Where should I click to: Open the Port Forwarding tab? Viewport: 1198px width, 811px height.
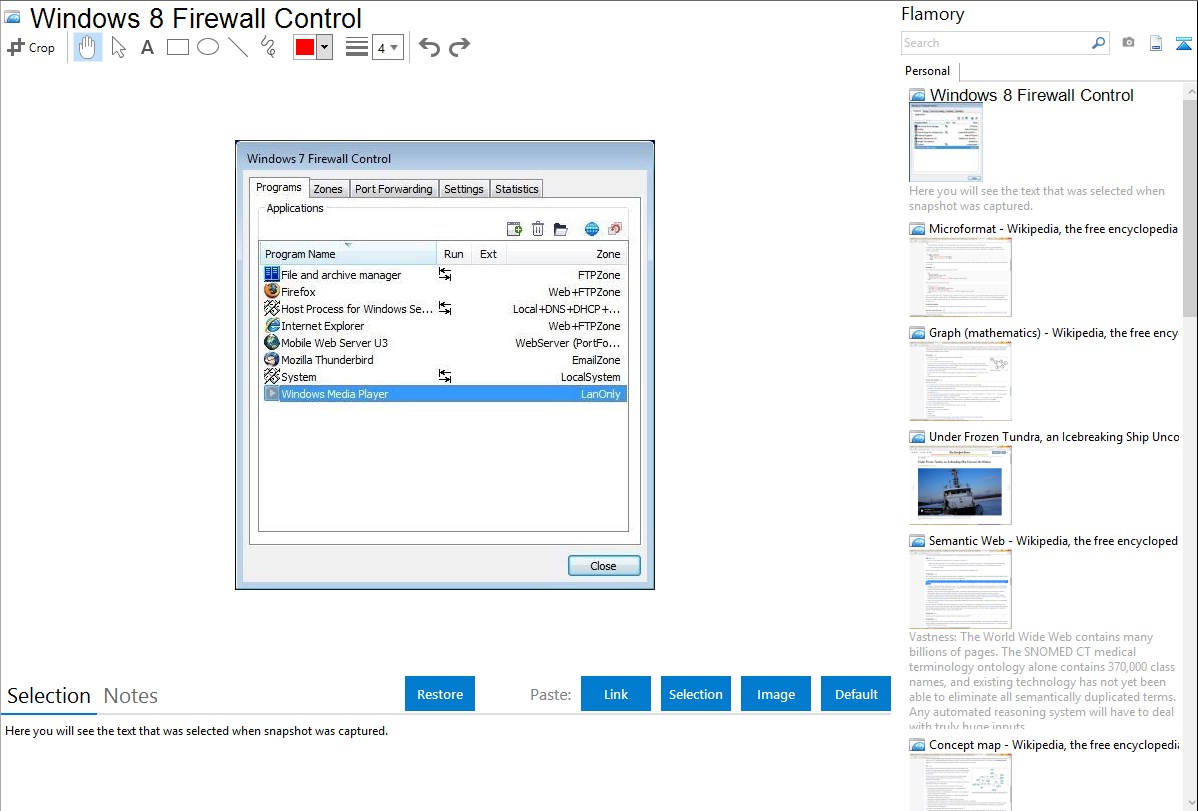click(x=393, y=189)
